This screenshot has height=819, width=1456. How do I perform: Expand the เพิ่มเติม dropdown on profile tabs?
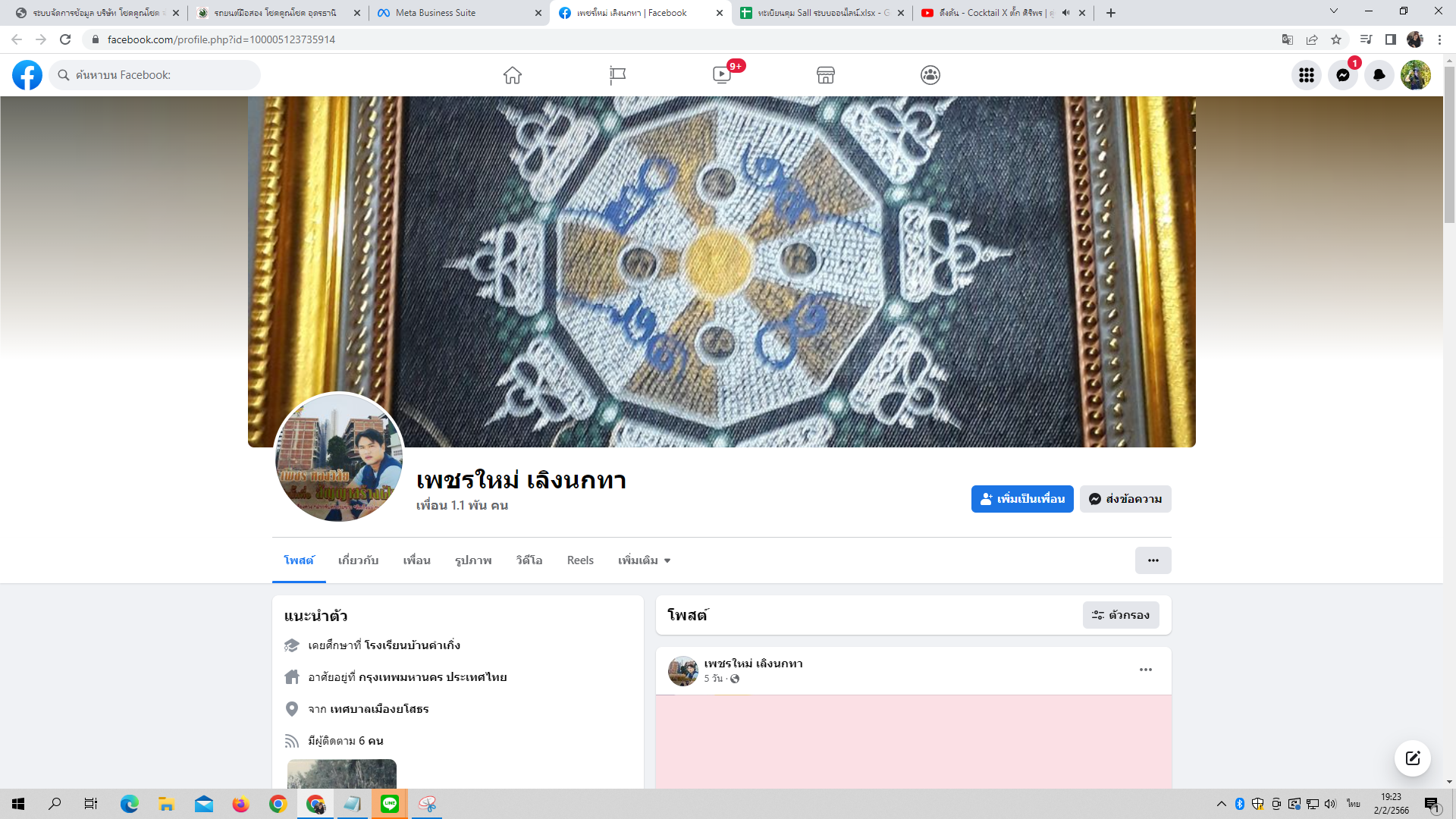tap(644, 560)
